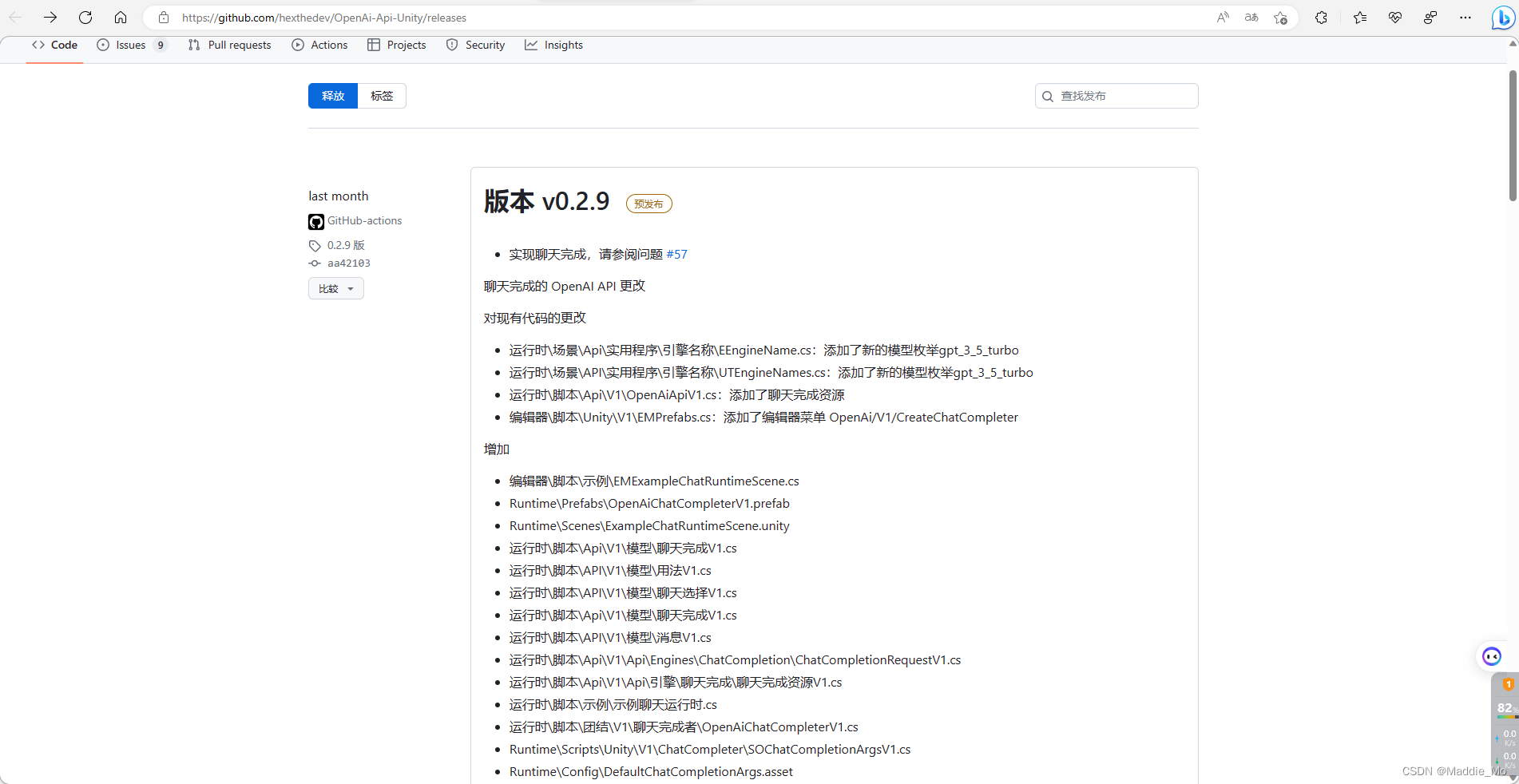Click the Issues count badge 9
The width and height of the screenshot is (1519, 784).
coord(161,46)
